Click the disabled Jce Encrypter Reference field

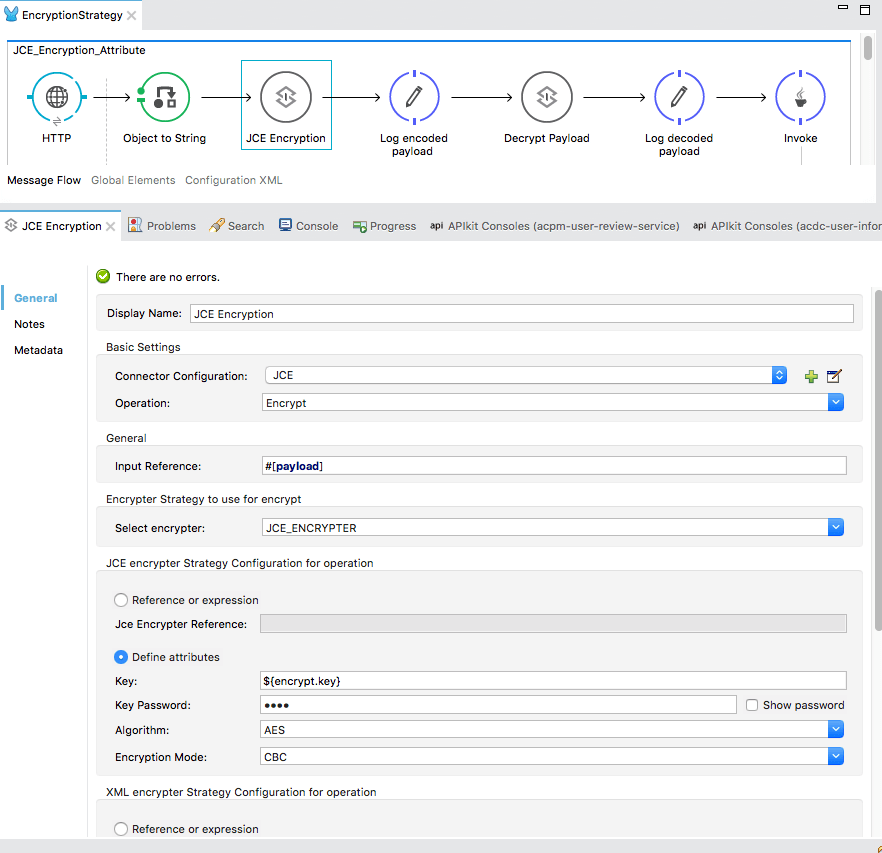point(553,623)
